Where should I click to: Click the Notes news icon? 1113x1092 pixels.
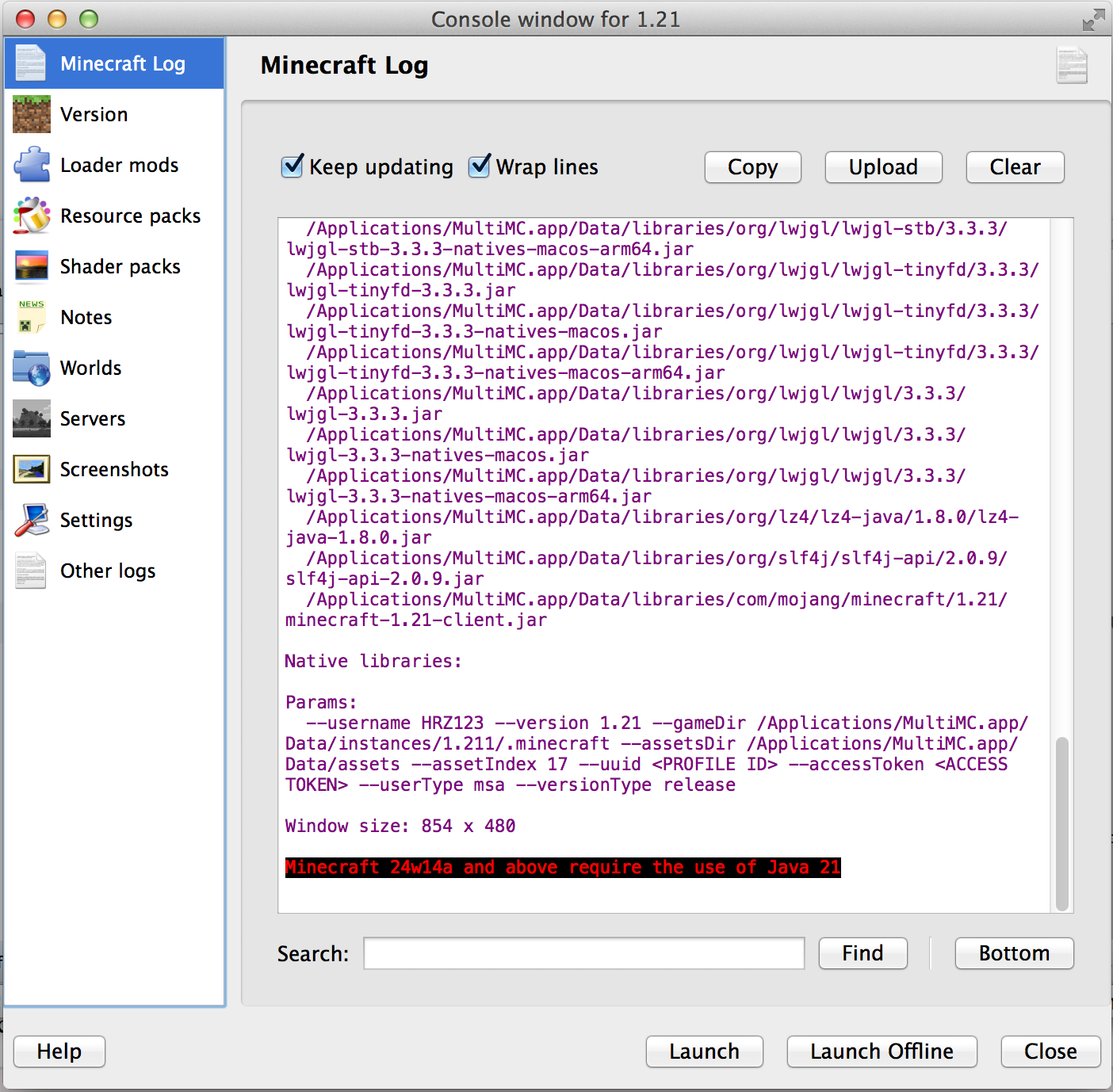(31, 317)
